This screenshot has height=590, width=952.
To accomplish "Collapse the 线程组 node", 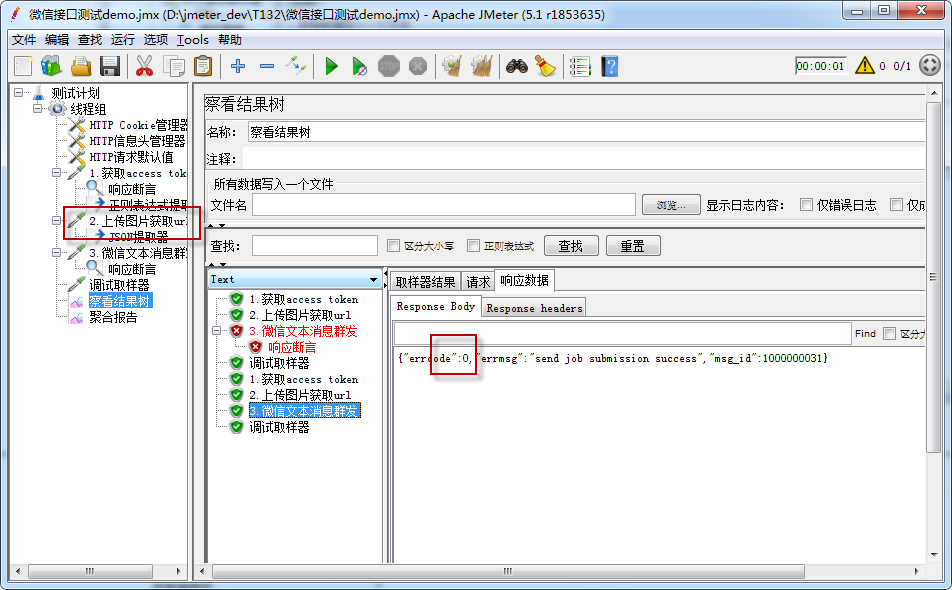I will click(38, 109).
